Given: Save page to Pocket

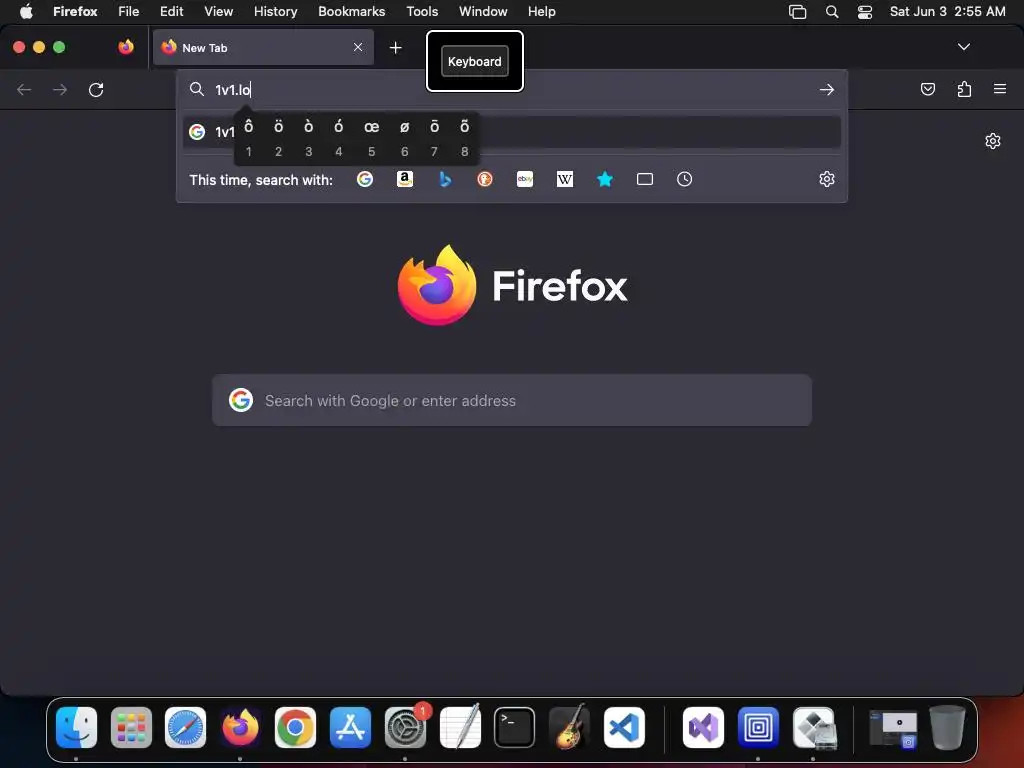Looking at the screenshot, I should (x=927, y=89).
